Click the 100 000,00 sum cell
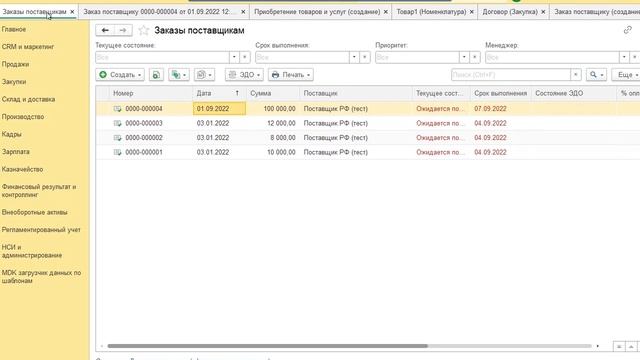 (273, 109)
